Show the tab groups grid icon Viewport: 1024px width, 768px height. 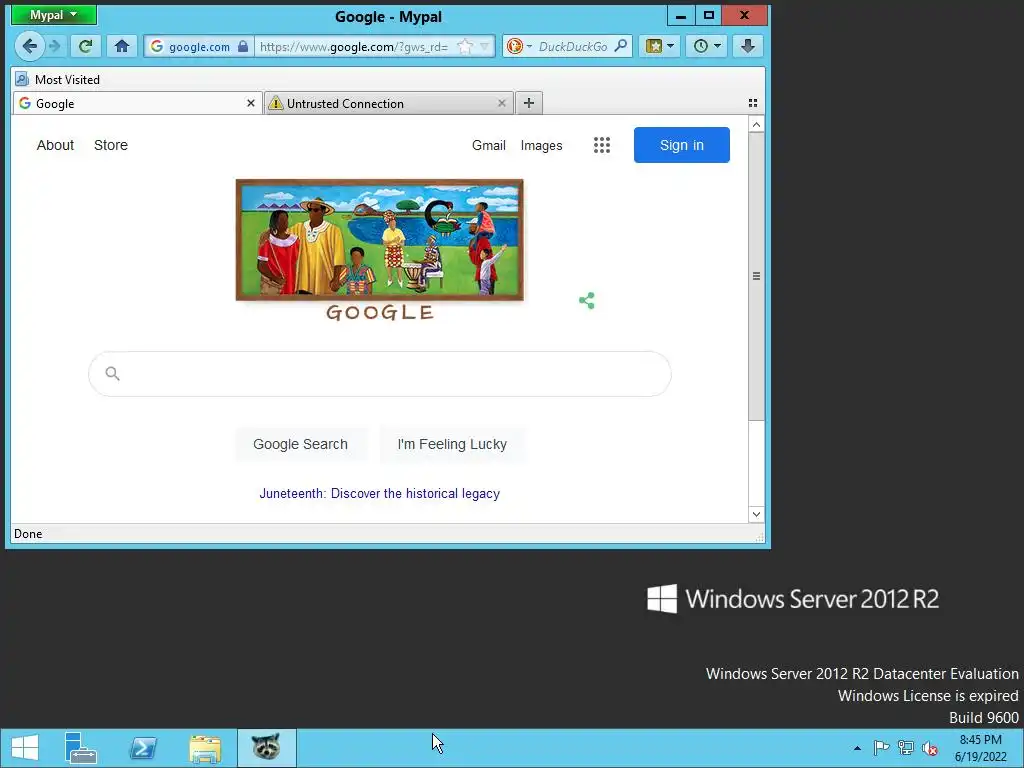click(753, 103)
